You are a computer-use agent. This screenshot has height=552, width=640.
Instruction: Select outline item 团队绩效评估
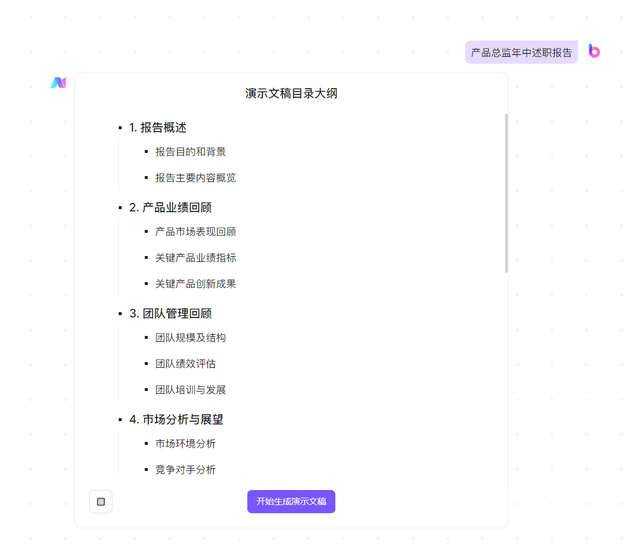click(185, 364)
